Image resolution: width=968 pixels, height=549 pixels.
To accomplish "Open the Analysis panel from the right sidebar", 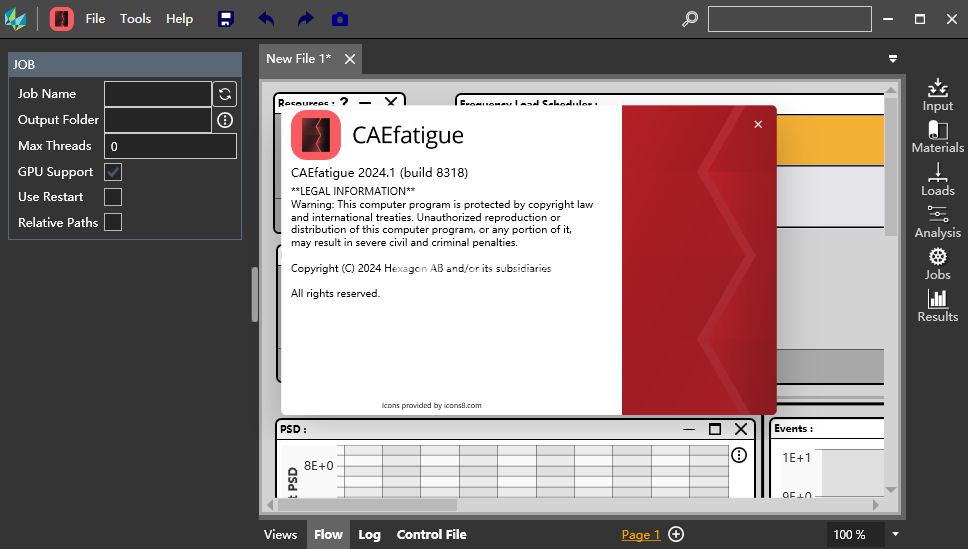I will [x=938, y=222].
